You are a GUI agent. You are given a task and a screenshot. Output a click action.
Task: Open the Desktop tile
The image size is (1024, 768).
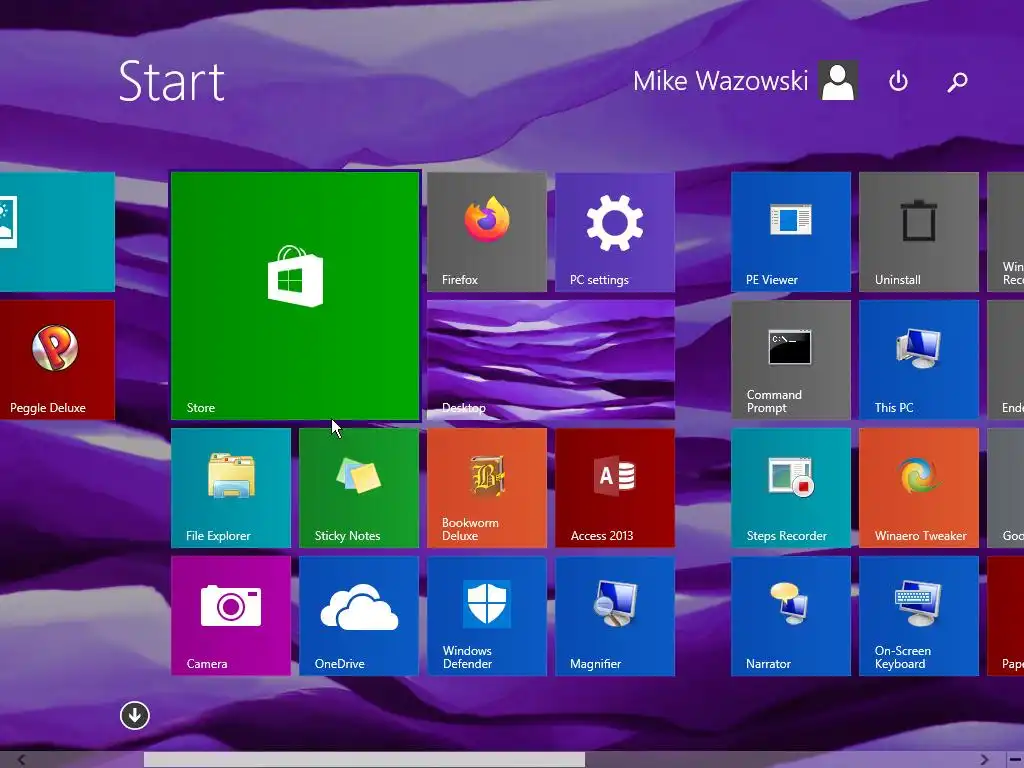click(551, 360)
